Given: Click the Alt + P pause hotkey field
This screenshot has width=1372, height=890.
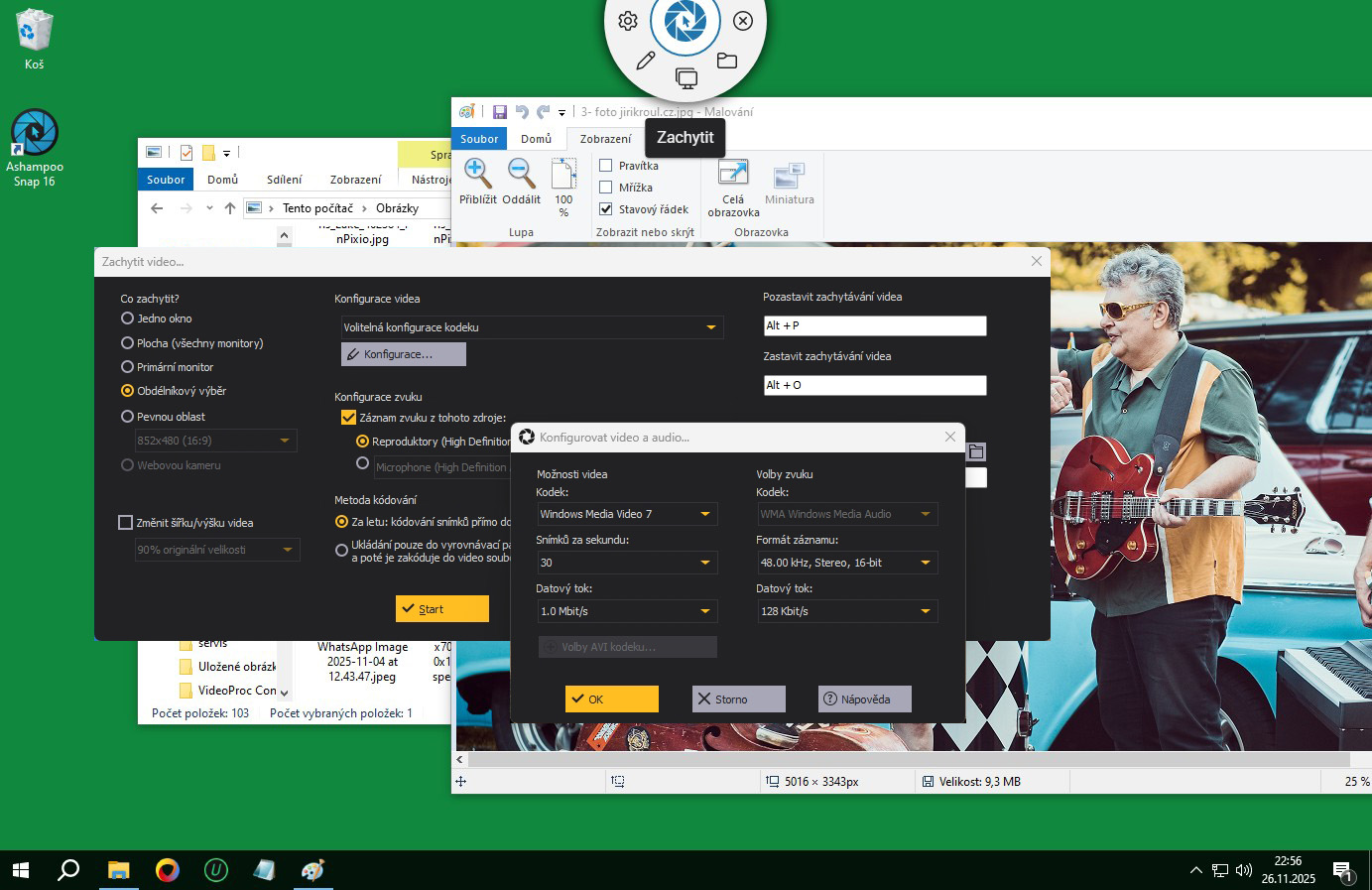Looking at the screenshot, I should click(x=874, y=325).
